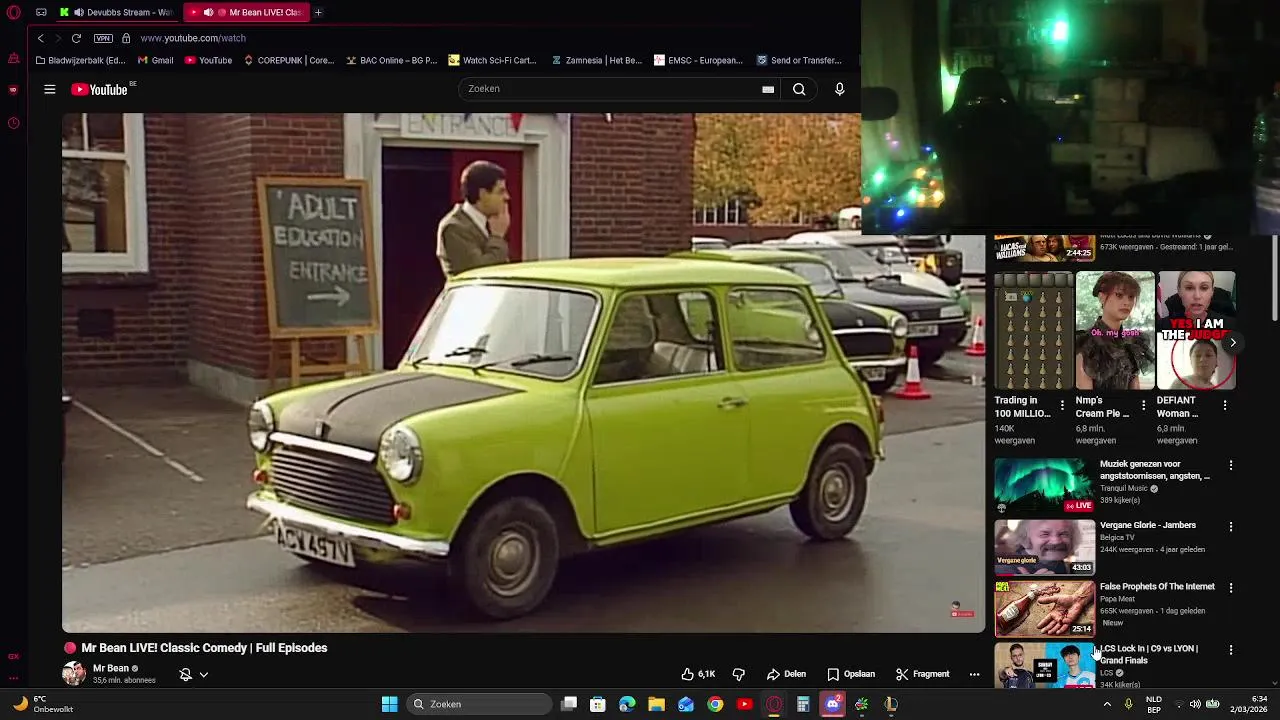This screenshot has width=1280, height=720.
Task: Open options for Muziek genezen live stream
Action: (1231, 465)
